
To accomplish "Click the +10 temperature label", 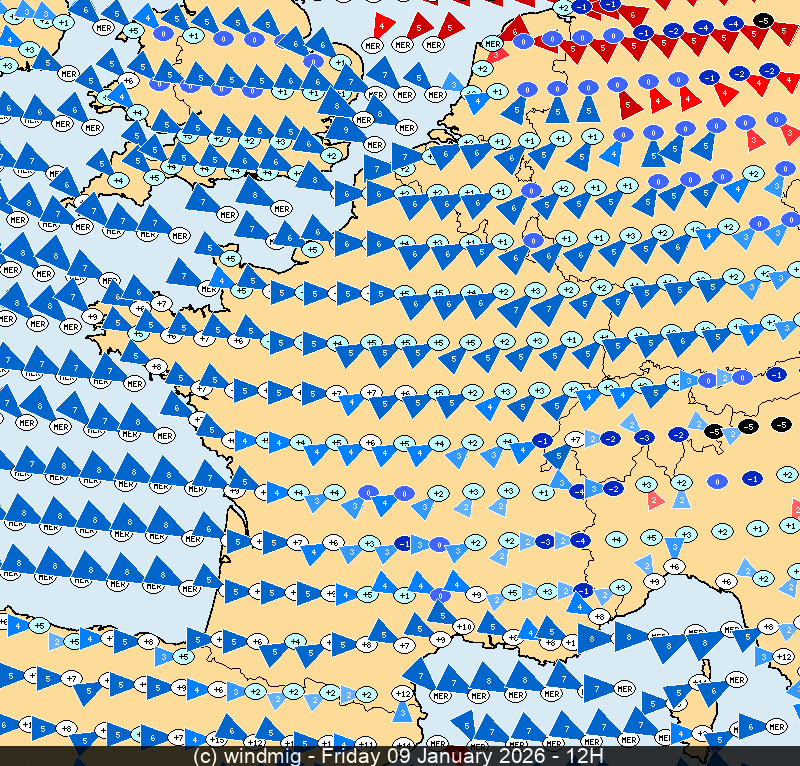I will [463, 626].
